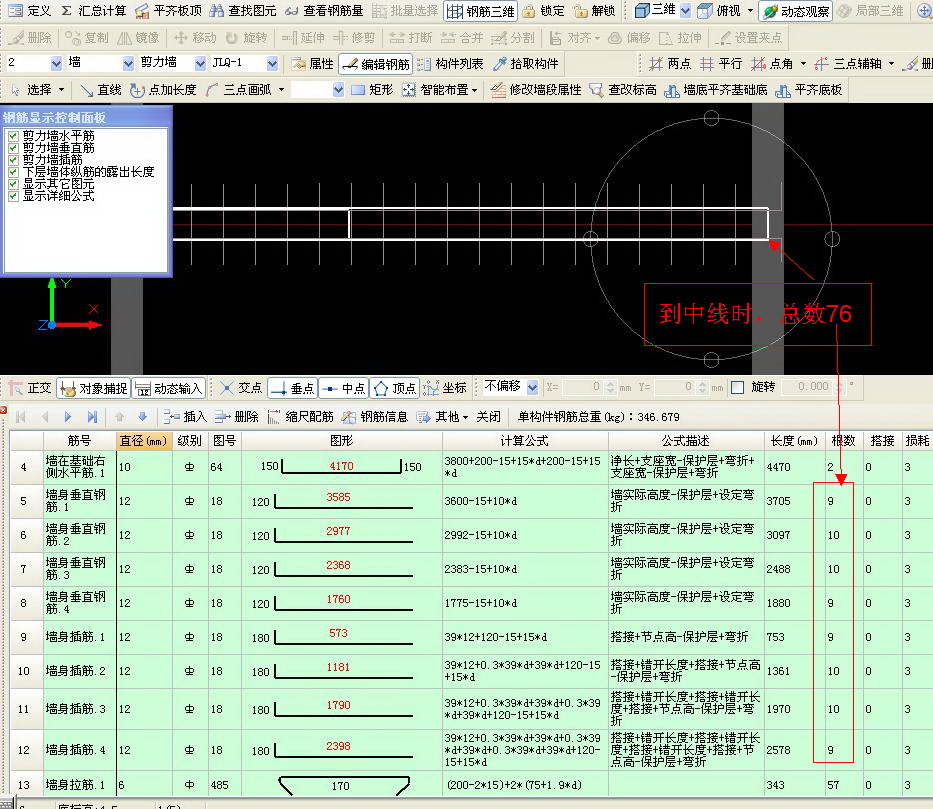This screenshot has height=809, width=933.
Task: Go to first rebar record
Action: point(20,416)
